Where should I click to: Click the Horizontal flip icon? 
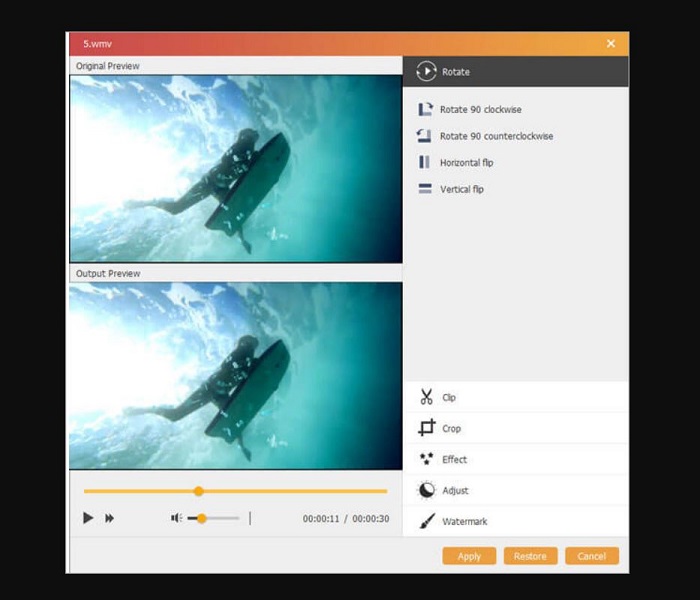pos(424,162)
